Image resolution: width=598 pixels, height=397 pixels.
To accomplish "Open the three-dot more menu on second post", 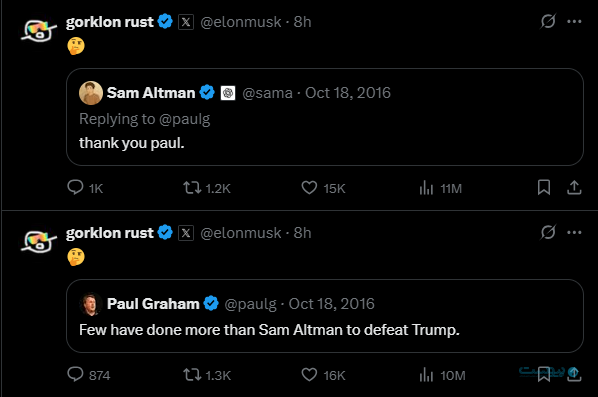I will tap(574, 232).
